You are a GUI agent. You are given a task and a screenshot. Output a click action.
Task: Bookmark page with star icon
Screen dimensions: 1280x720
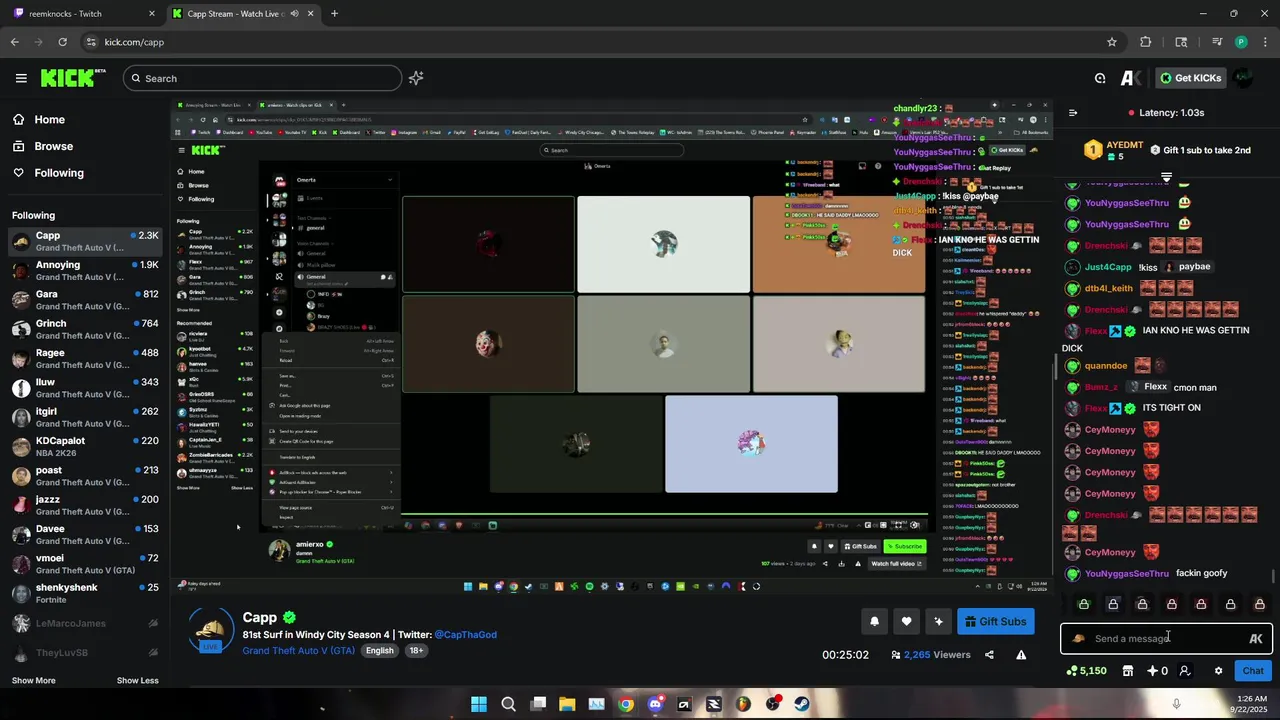point(1112,42)
